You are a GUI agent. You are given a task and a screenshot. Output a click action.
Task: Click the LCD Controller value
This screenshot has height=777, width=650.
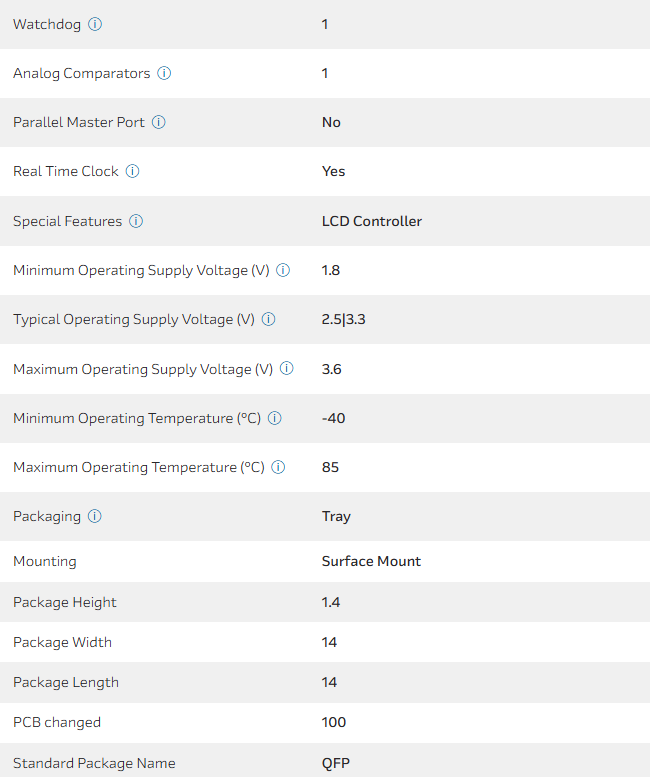pos(372,221)
